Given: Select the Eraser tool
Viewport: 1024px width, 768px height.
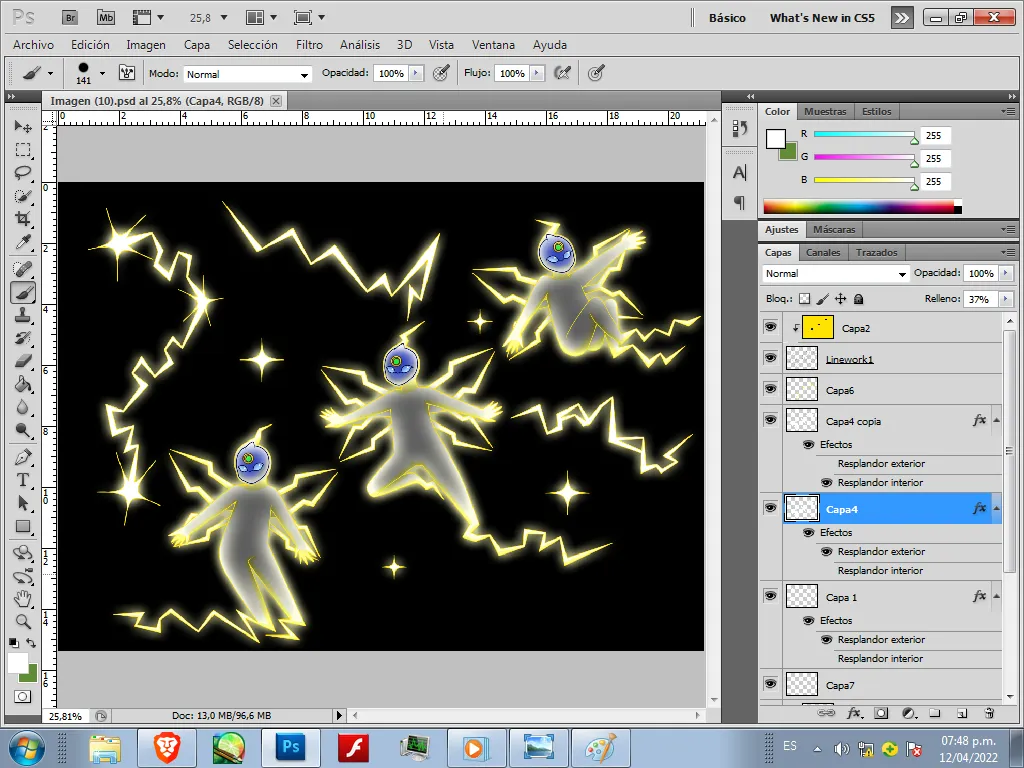Looking at the screenshot, I should tap(23, 360).
